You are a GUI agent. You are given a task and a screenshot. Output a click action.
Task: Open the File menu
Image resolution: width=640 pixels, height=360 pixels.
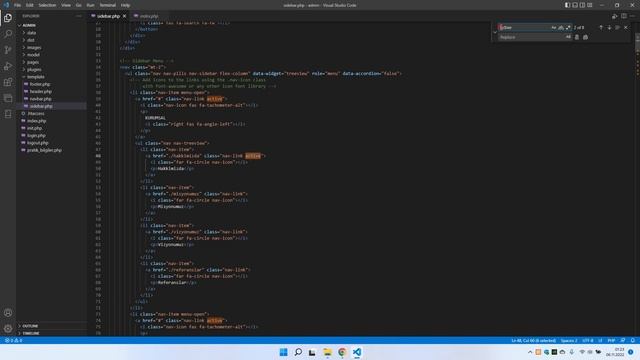point(18,5)
